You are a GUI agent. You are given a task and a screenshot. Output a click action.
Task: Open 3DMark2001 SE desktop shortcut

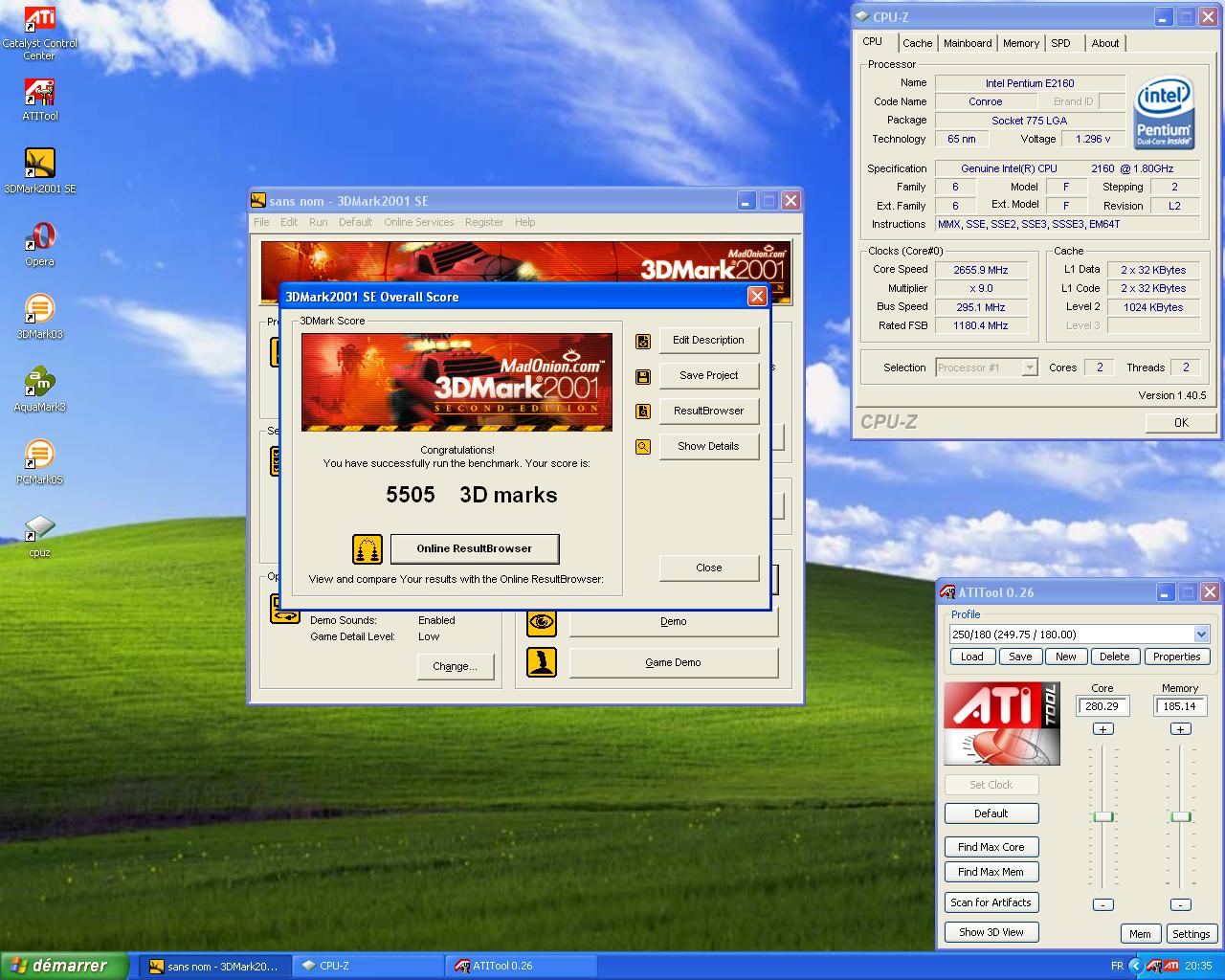[x=40, y=171]
